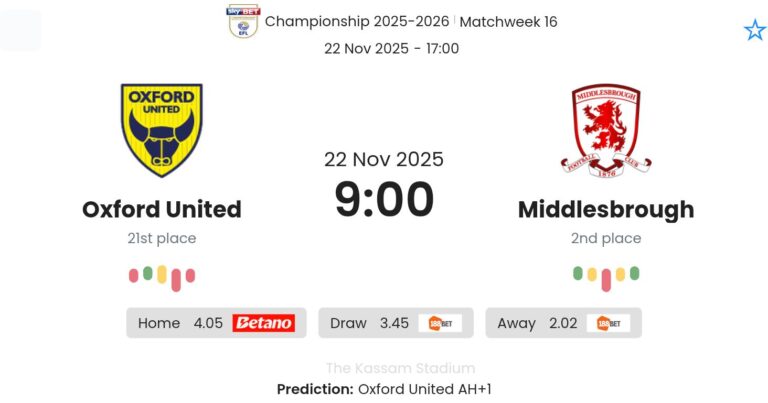Click The Kassam Stadium venue label
This screenshot has height=403, width=768.
coord(400,368)
